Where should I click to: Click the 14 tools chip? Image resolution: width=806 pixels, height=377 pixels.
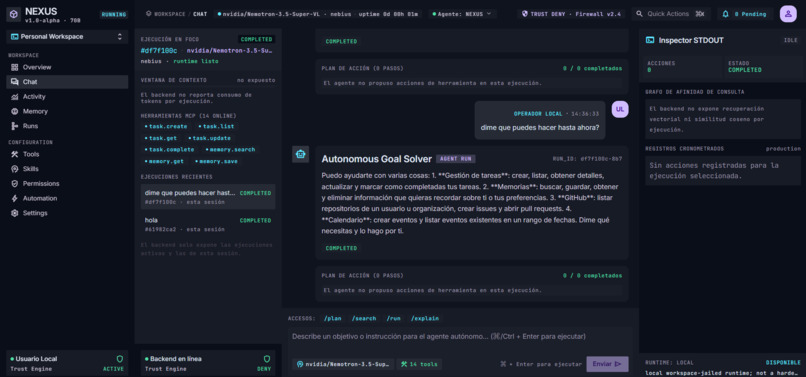click(419, 364)
